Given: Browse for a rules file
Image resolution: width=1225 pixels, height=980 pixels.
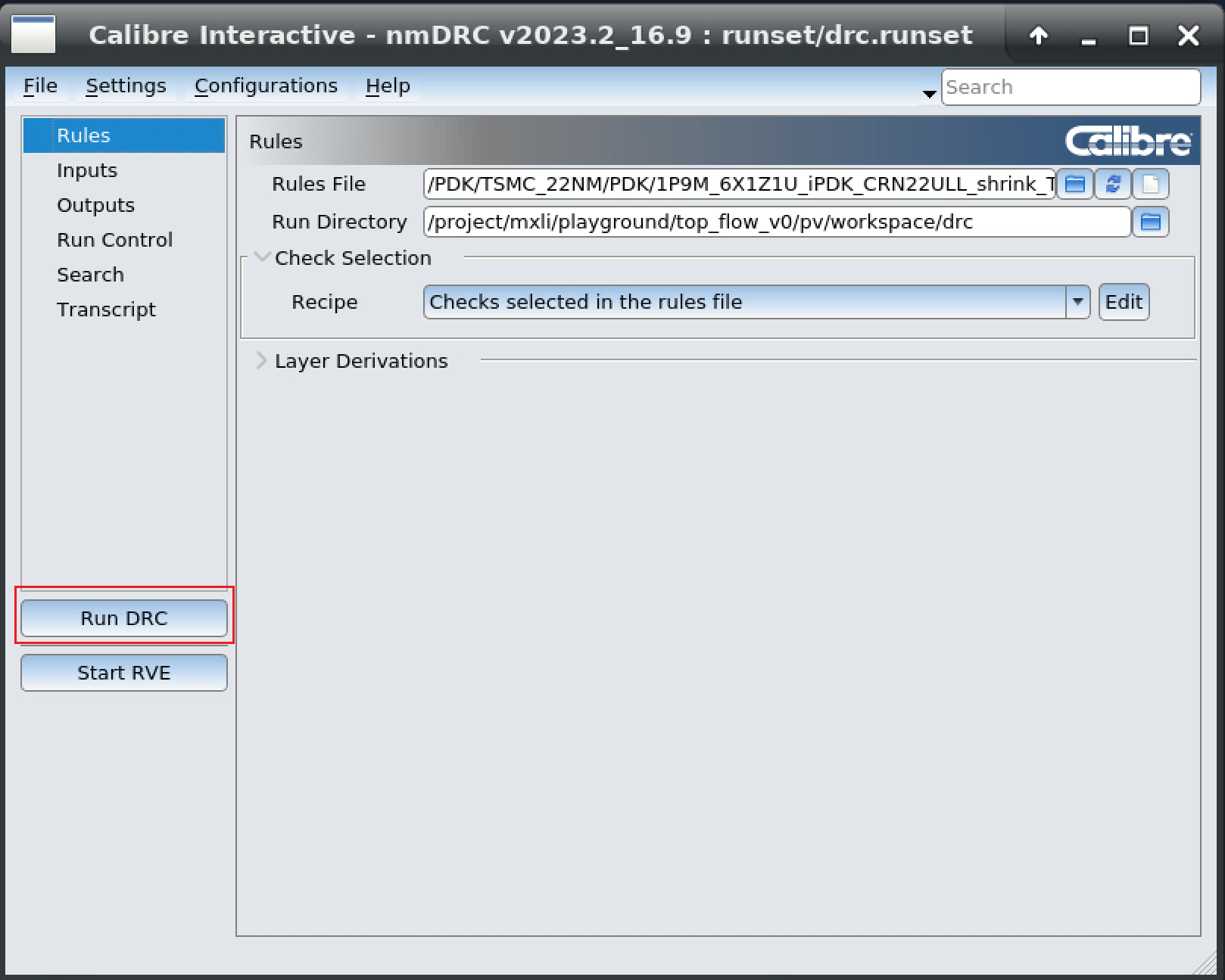Looking at the screenshot, I should point(1074,184).
